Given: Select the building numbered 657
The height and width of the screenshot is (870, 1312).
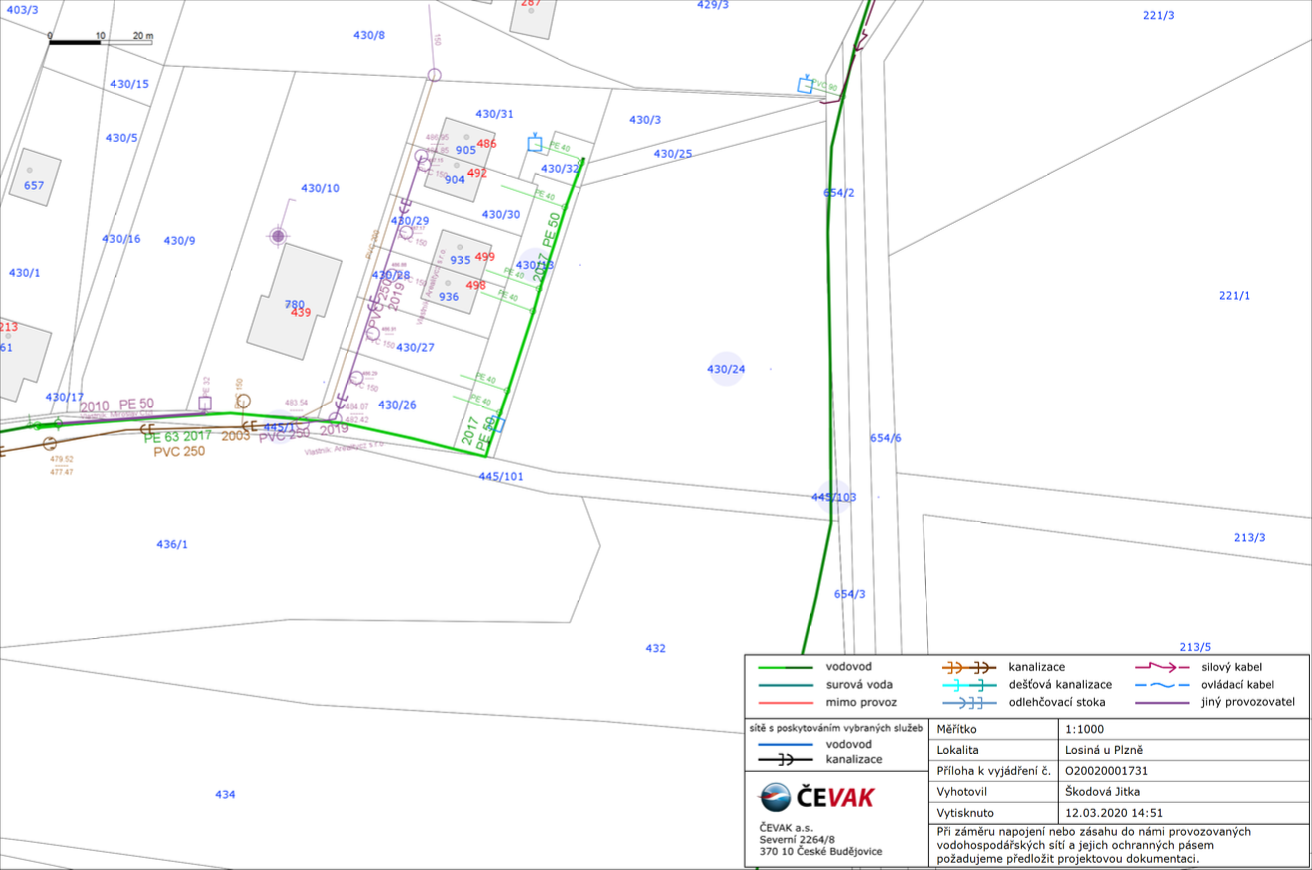Looking at the screenshot, I should click(34, 178).
